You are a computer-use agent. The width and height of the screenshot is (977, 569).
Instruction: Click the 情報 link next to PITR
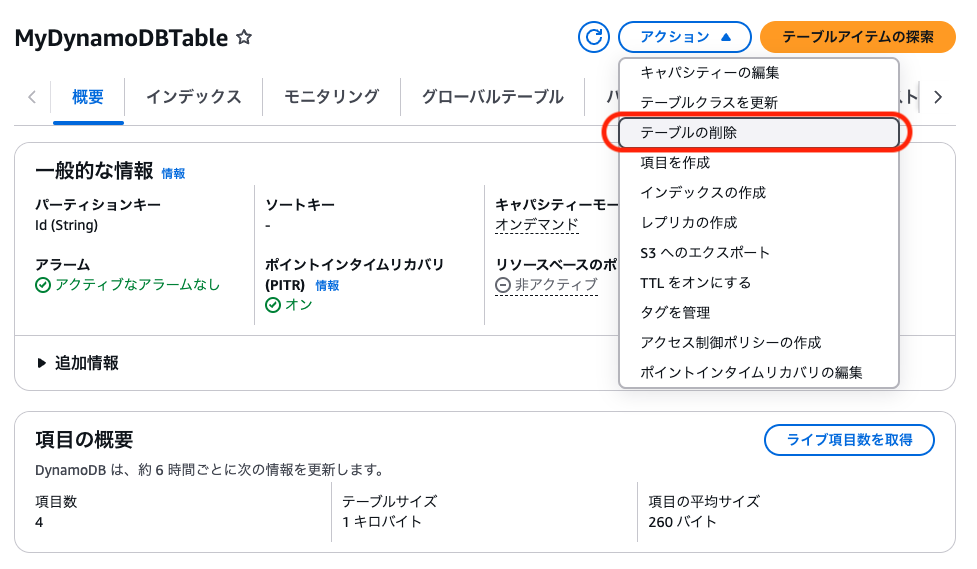click(x=327, y=285)
